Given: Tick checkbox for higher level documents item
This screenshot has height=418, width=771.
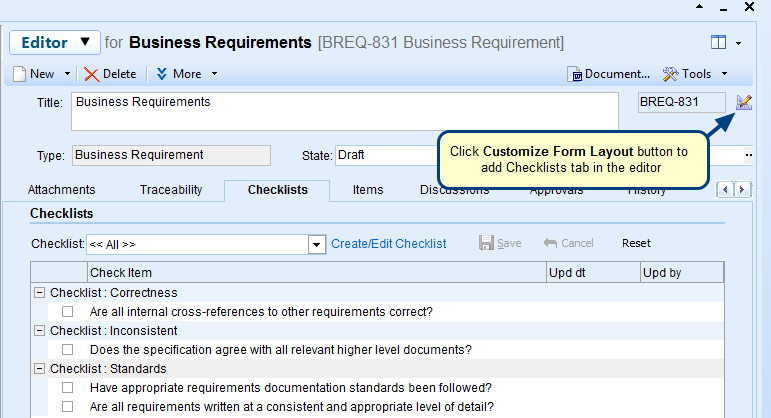Looking at the screenshot, I should pyautogui.click(x=68, y=350).
